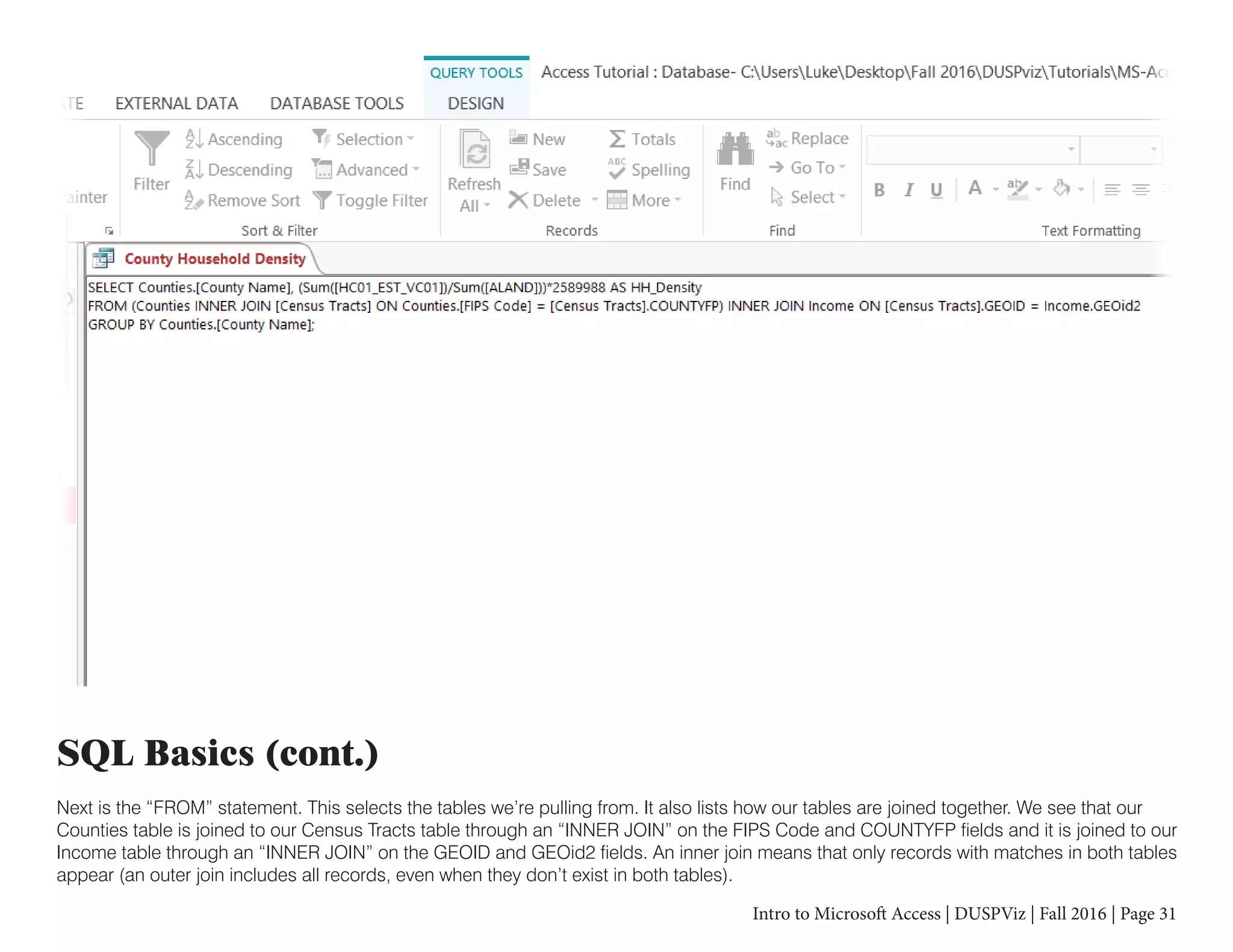
Task: Center align the text
Action: click(1141, 190)
